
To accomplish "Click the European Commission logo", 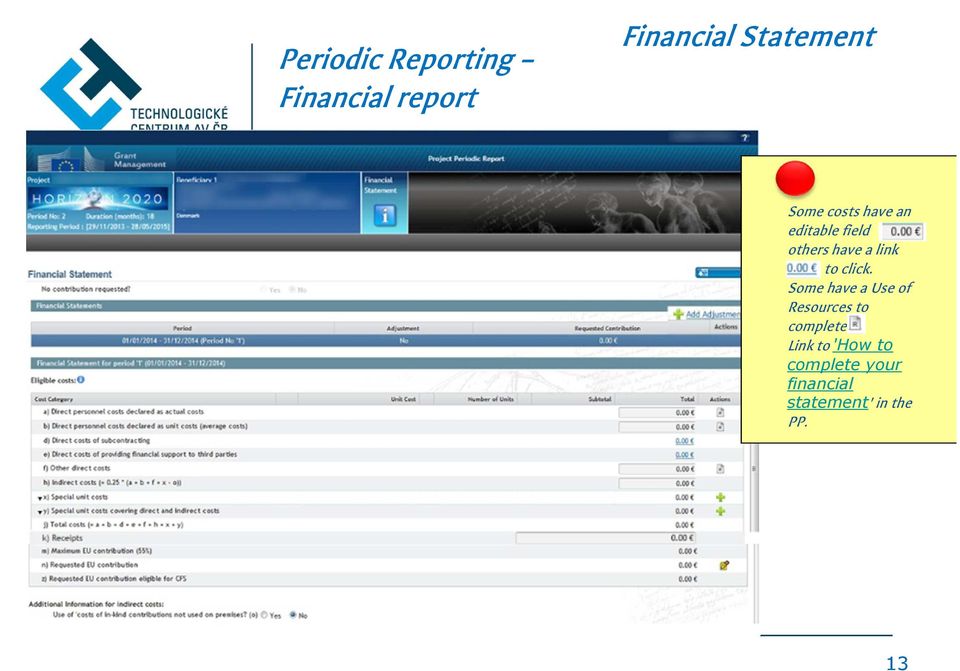I will pos(71,158).
